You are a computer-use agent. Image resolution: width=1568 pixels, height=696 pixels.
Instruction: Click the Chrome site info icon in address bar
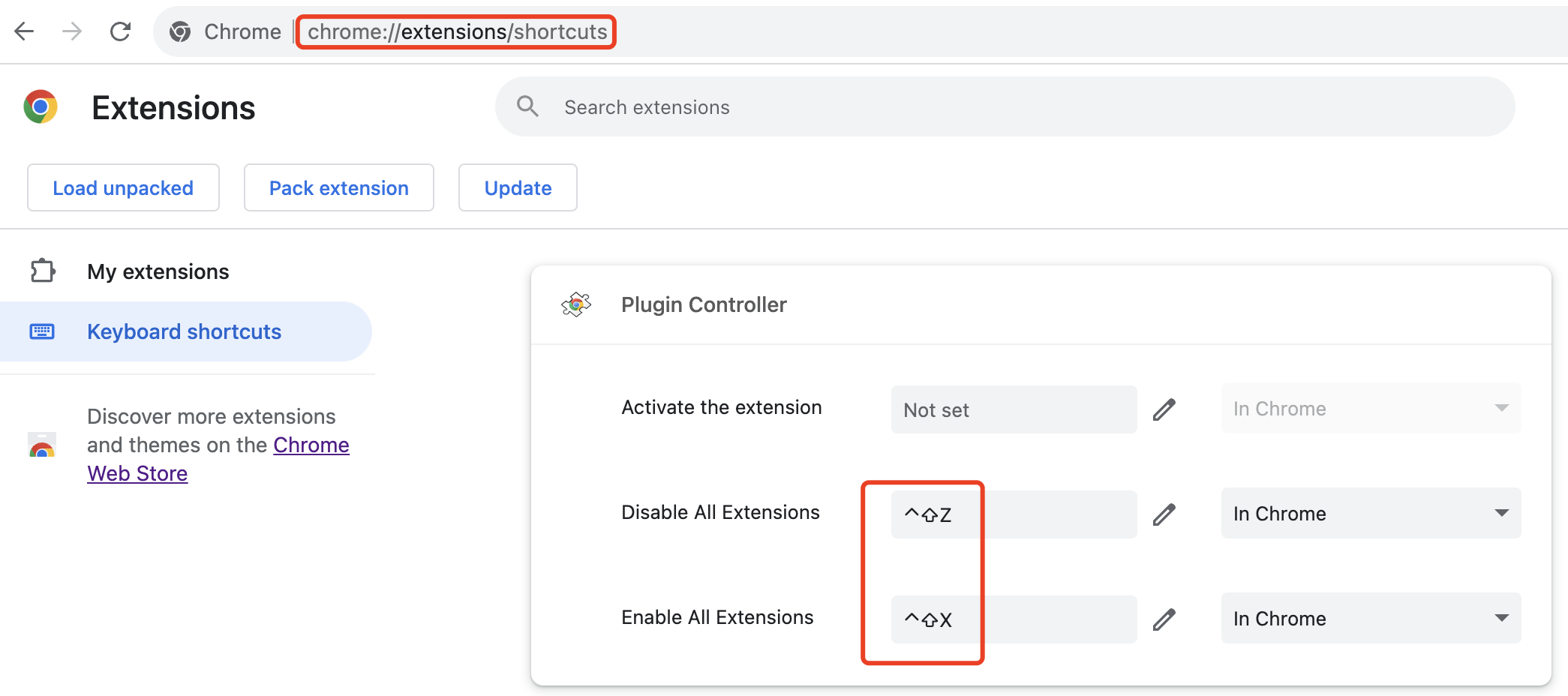click(180, 31)
